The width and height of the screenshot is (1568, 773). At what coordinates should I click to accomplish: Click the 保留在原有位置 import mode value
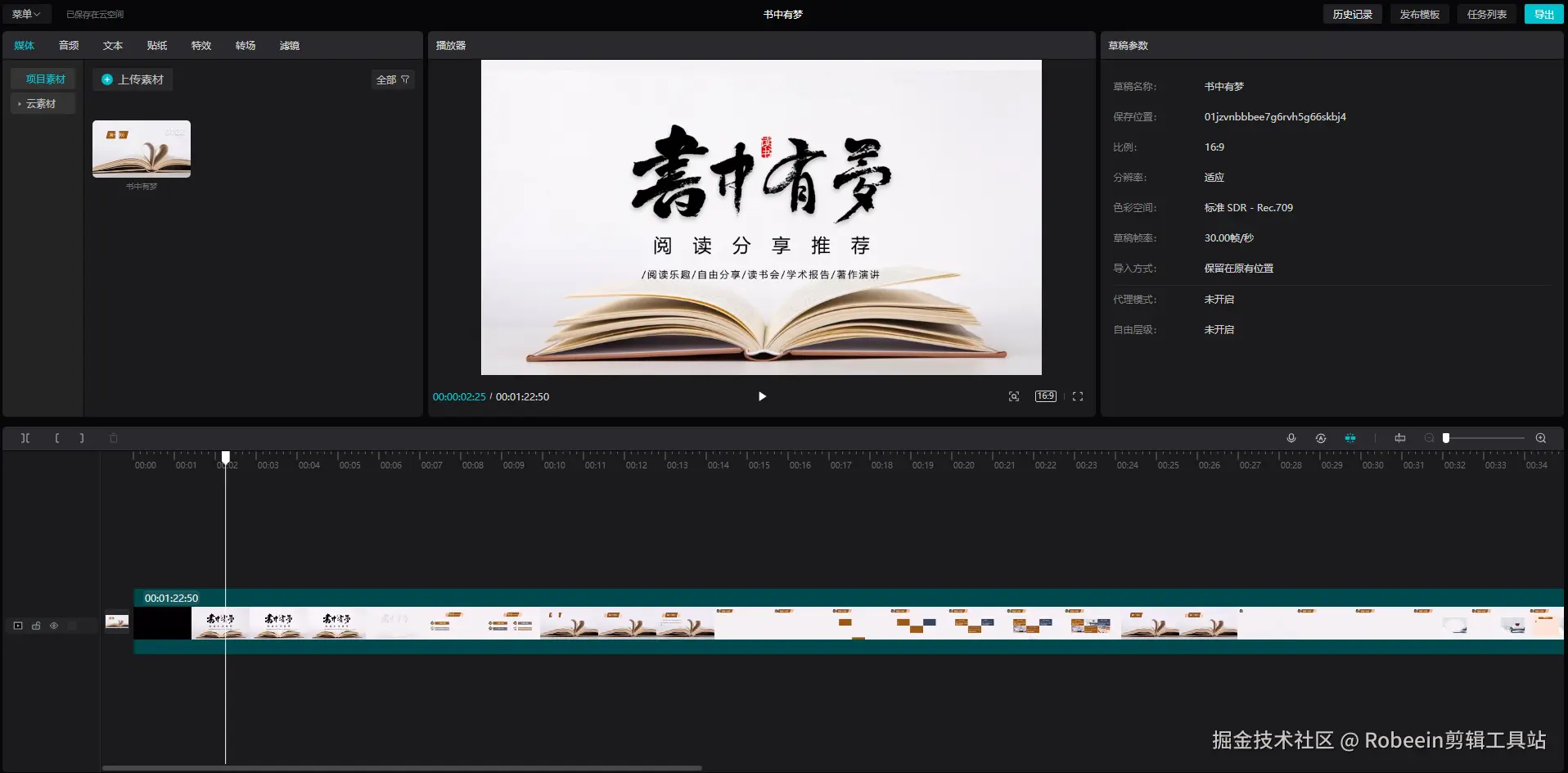pos(1239,268)
